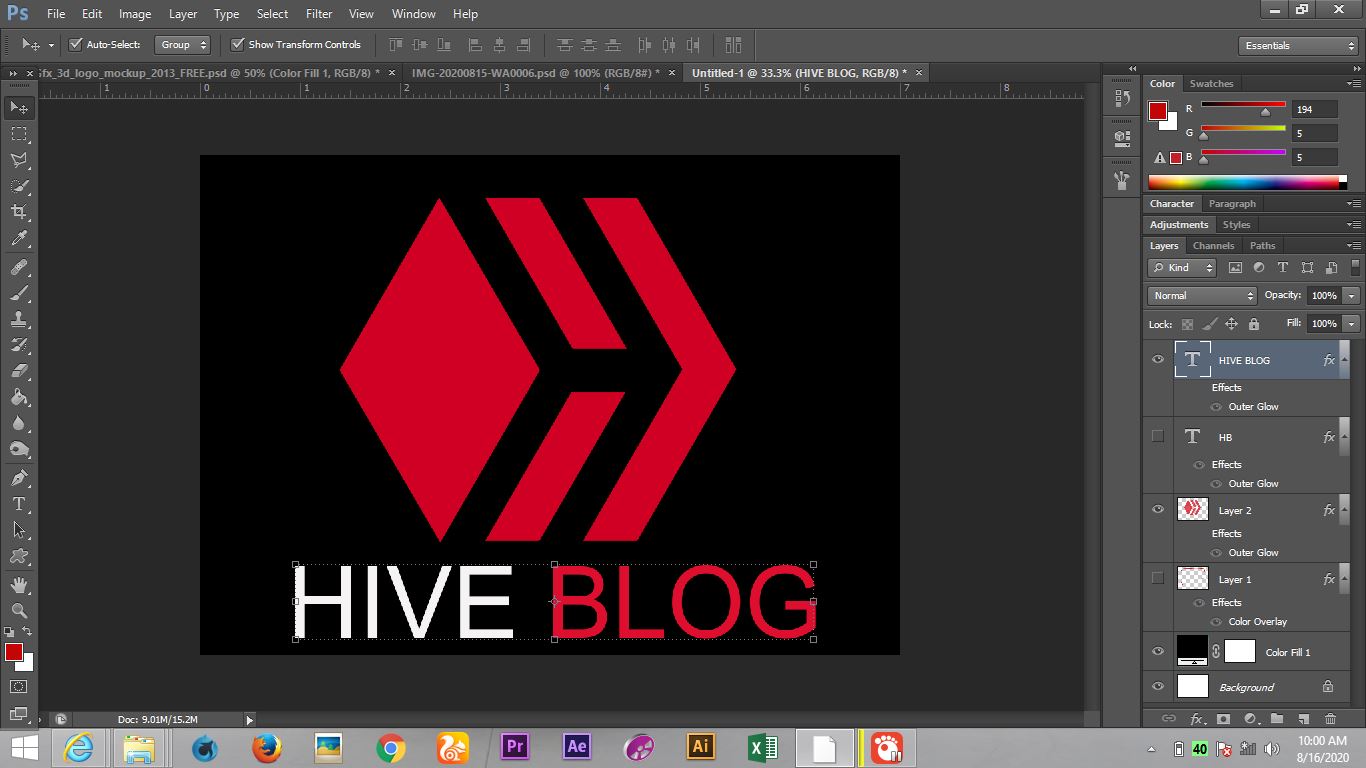This screenshot has height=768, width=1366.
Task: Select the Lasso tool
Action: tap(19, 160)
